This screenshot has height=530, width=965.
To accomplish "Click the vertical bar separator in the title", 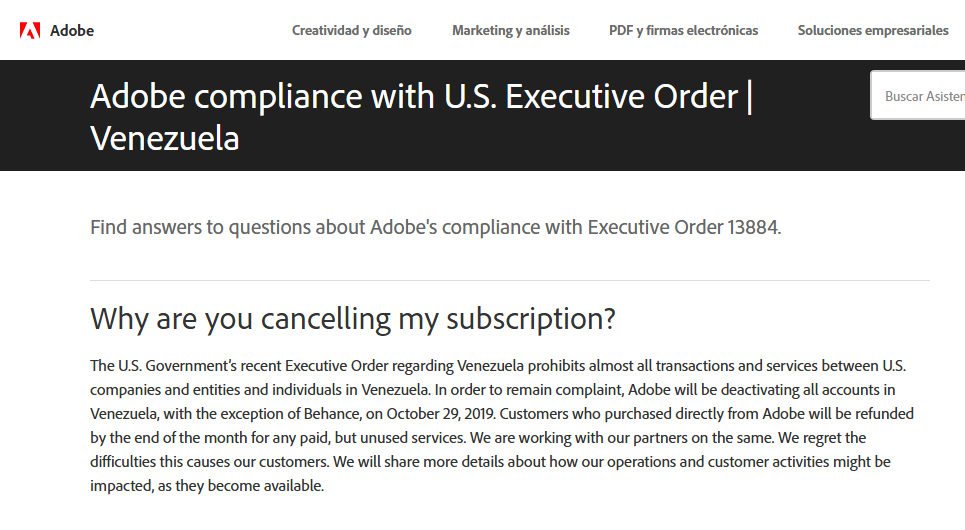I will [749, 97].
